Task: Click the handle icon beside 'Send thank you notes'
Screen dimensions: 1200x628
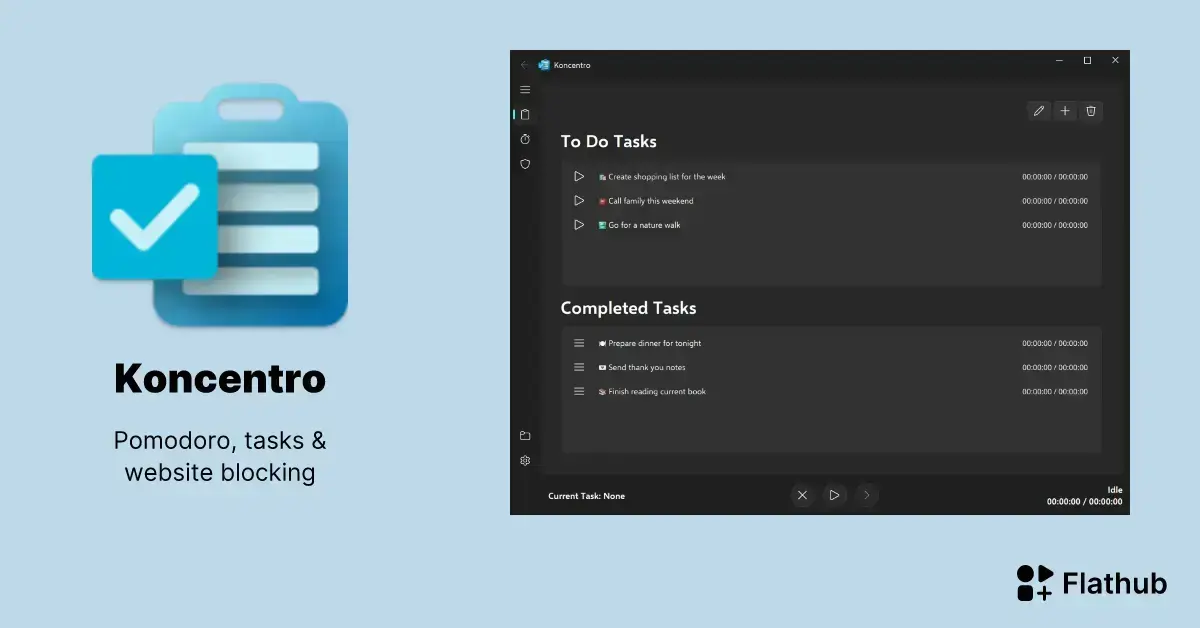Action: pyautogui.click(x=579, y=367)
